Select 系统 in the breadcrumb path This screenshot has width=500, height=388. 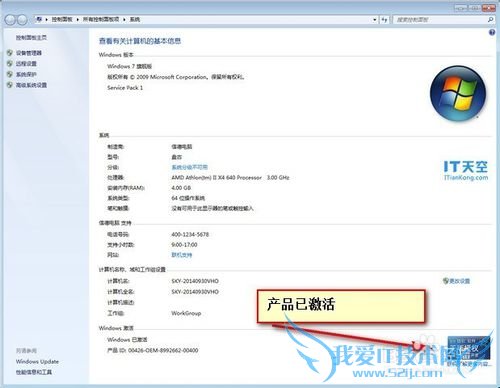click(x=135, y=20)
